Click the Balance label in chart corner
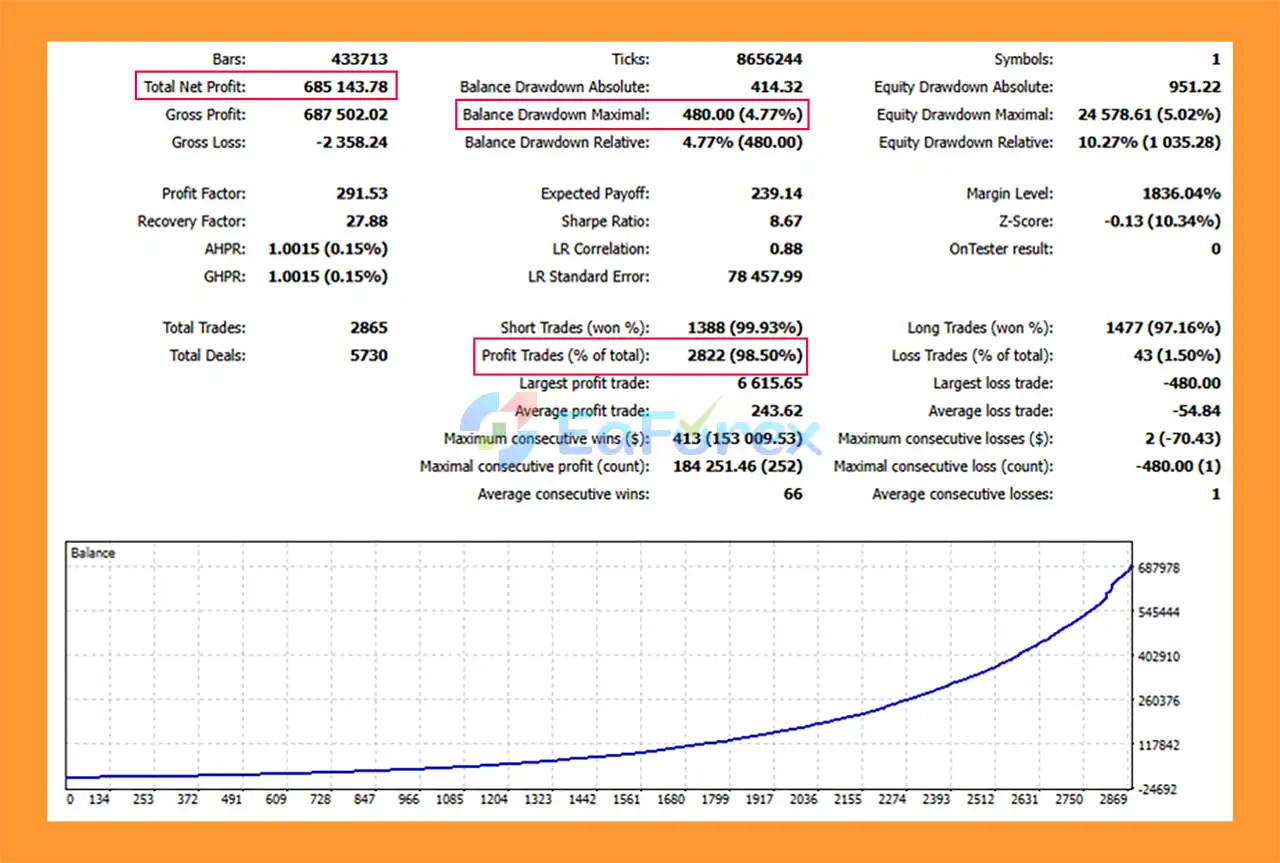 coord(93,553)
